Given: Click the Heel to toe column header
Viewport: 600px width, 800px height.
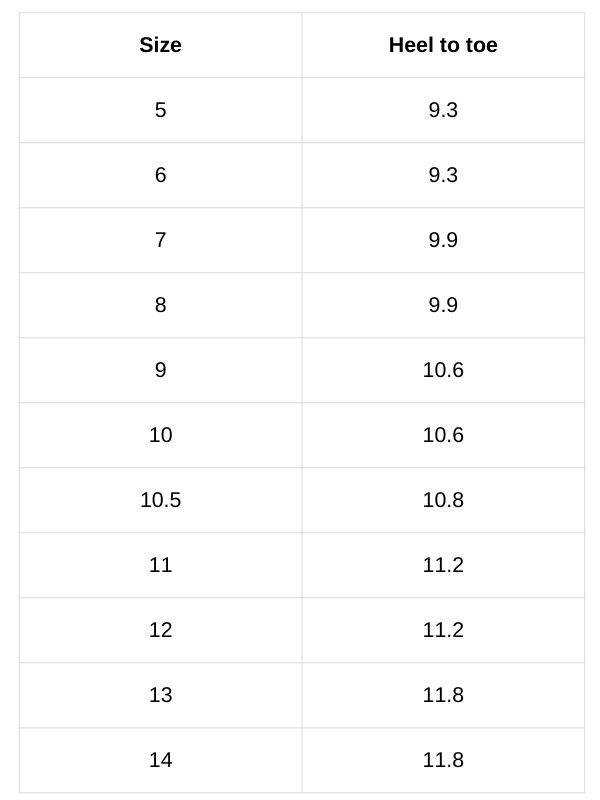Looking at the screenshot, I should pyautogui.click(x=443, y=45).
